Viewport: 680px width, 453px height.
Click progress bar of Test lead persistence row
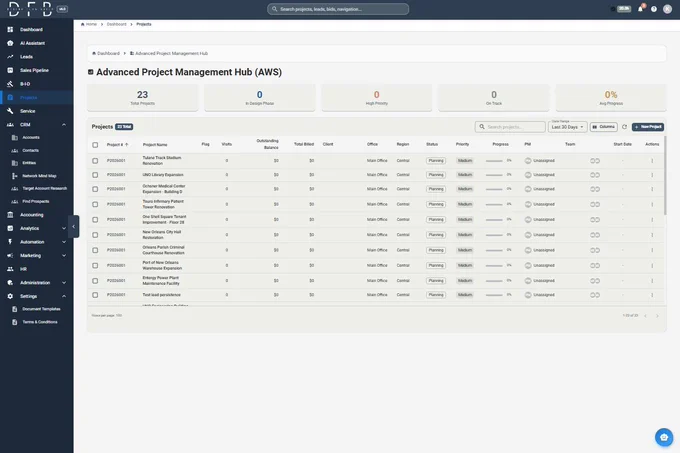(494, 295)
